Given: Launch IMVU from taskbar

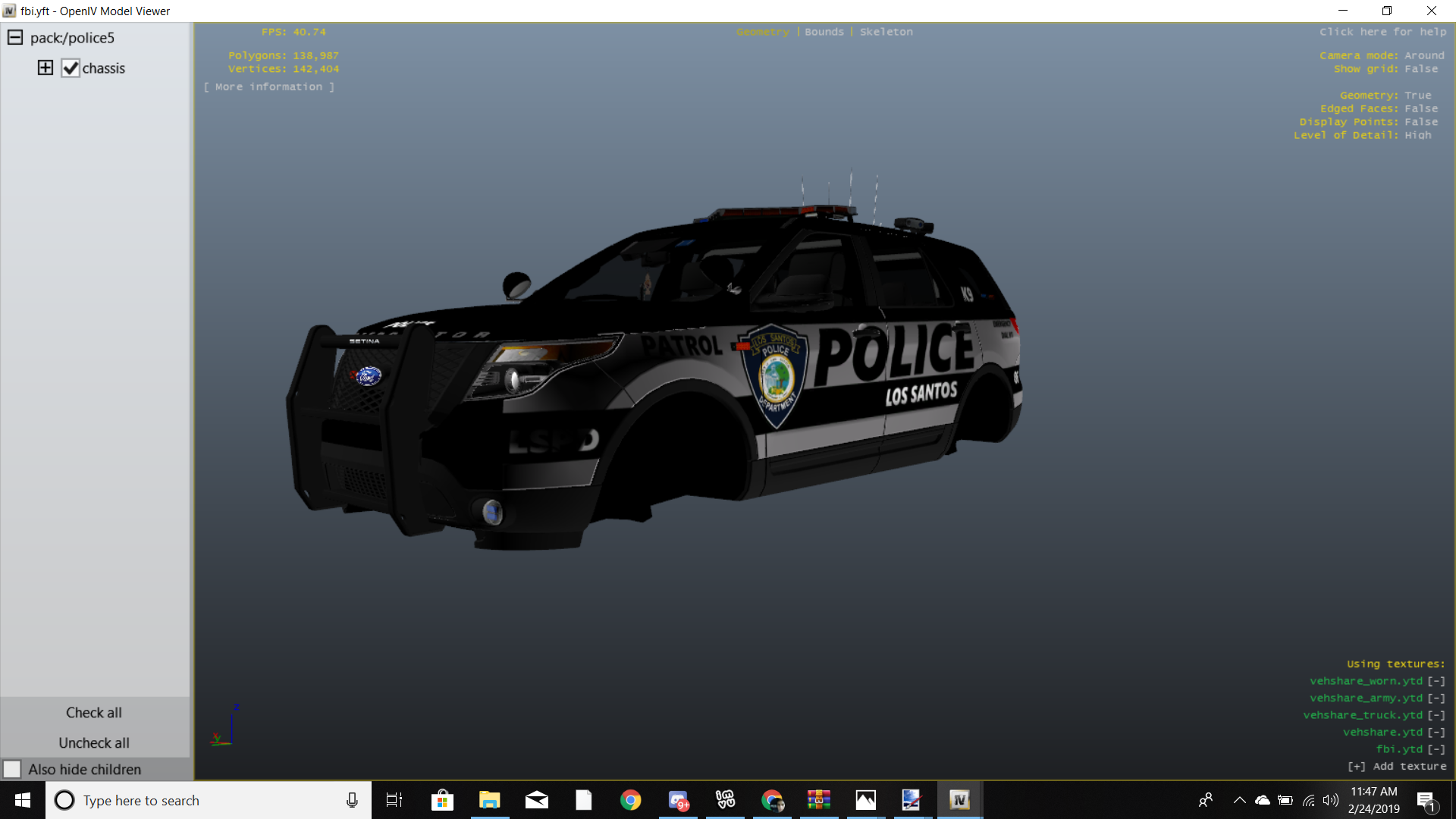Looking at the screenshot, I should tap(725, 800).
